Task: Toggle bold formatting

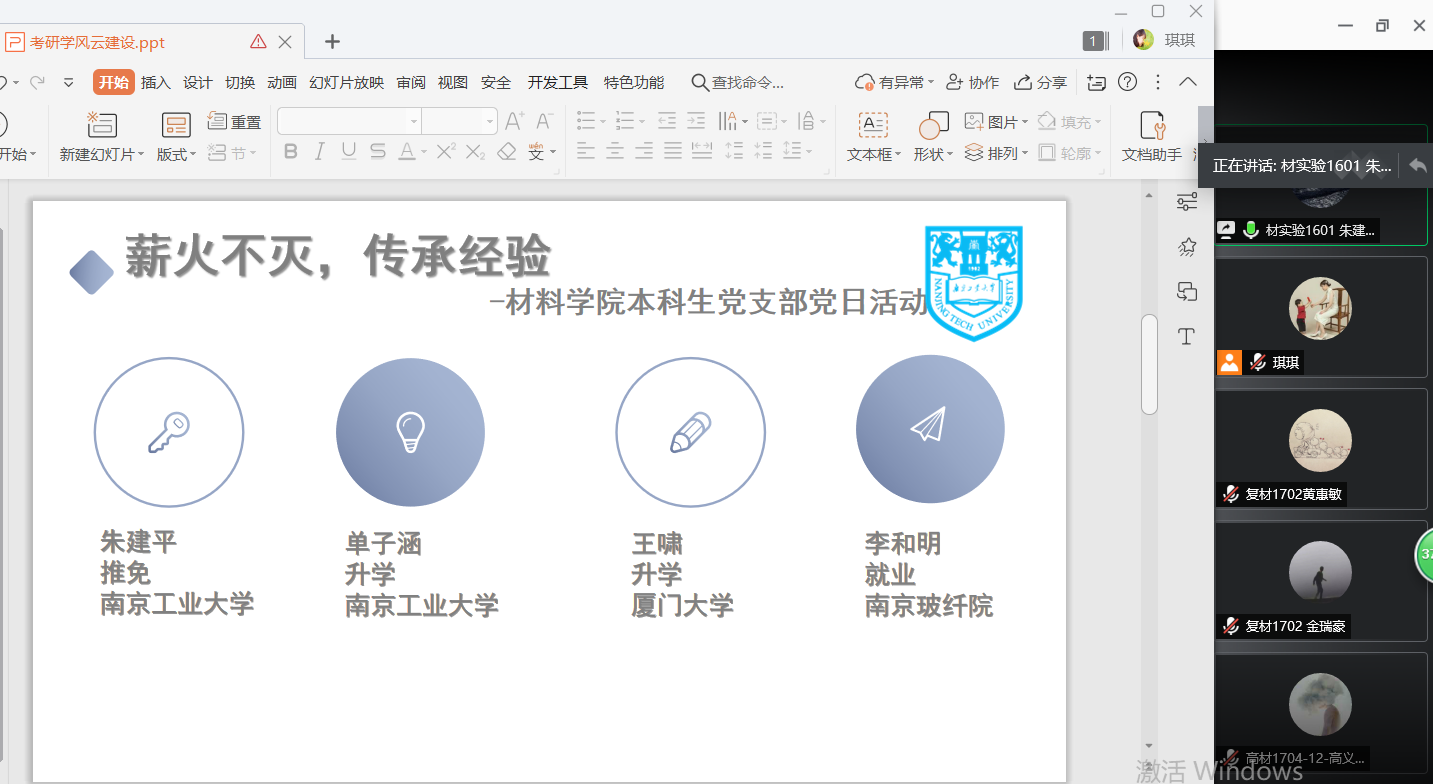Action: (291, 152)
